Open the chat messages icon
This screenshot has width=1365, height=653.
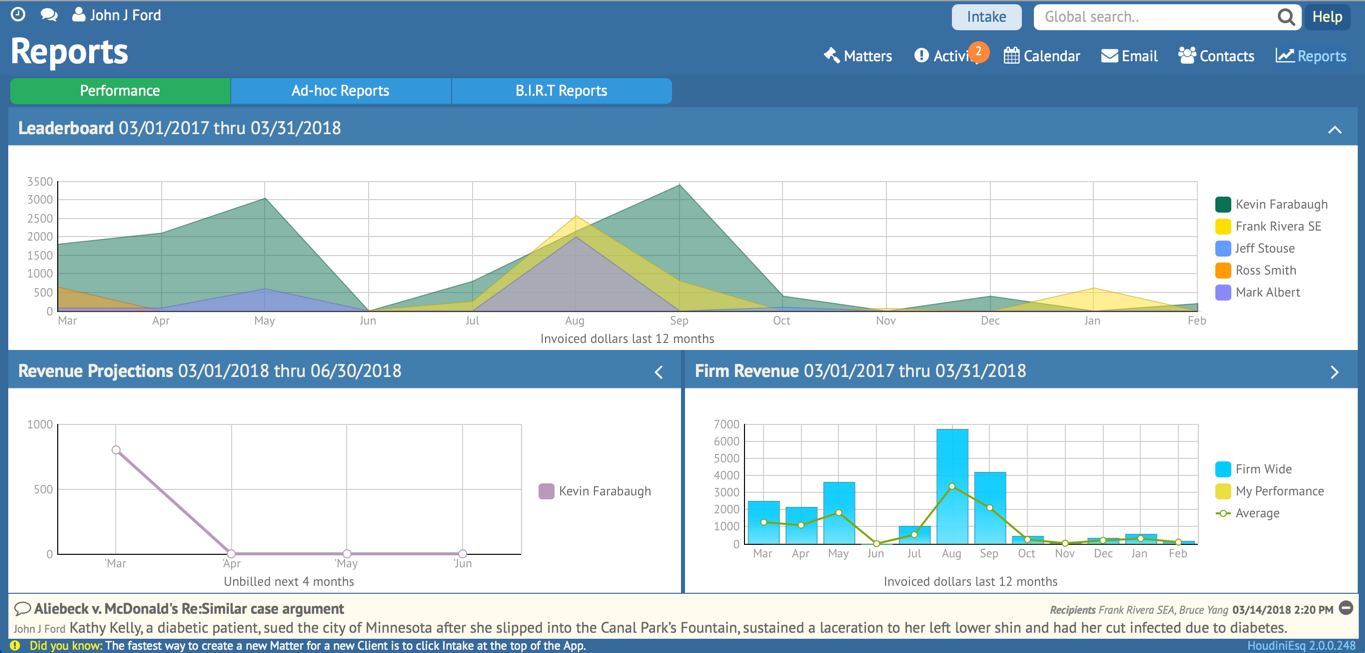click(49, 15)
